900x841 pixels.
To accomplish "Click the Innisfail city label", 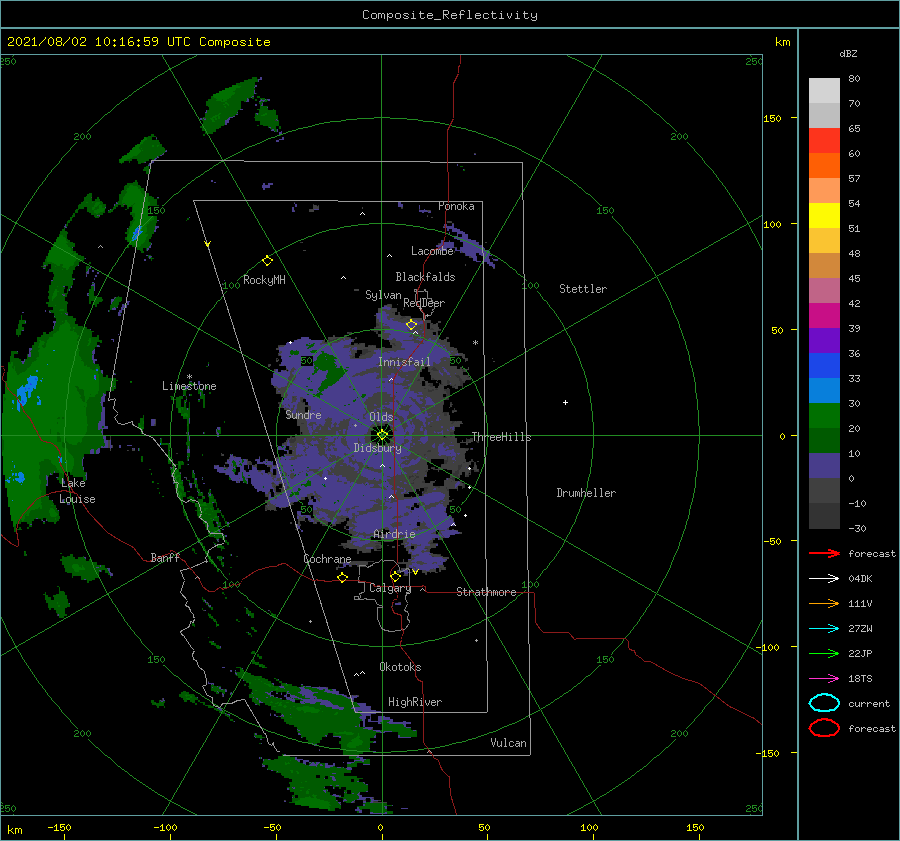I will pos(404,362).
